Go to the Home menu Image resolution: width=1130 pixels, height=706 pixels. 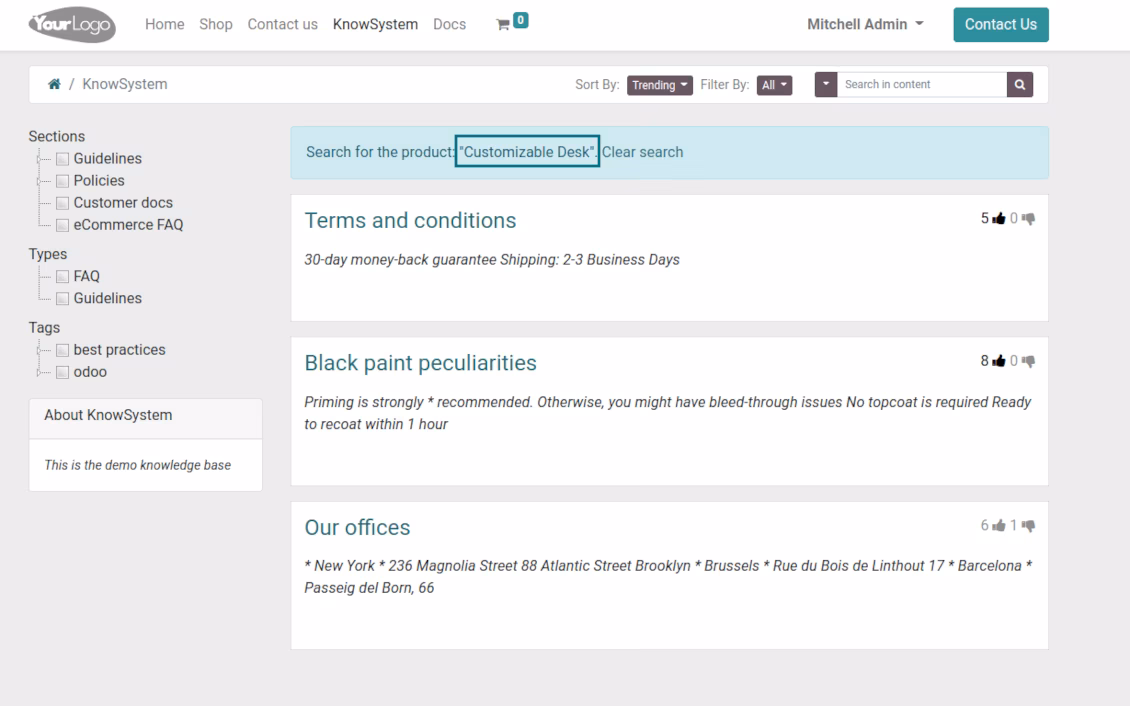[x=164, y=24]
